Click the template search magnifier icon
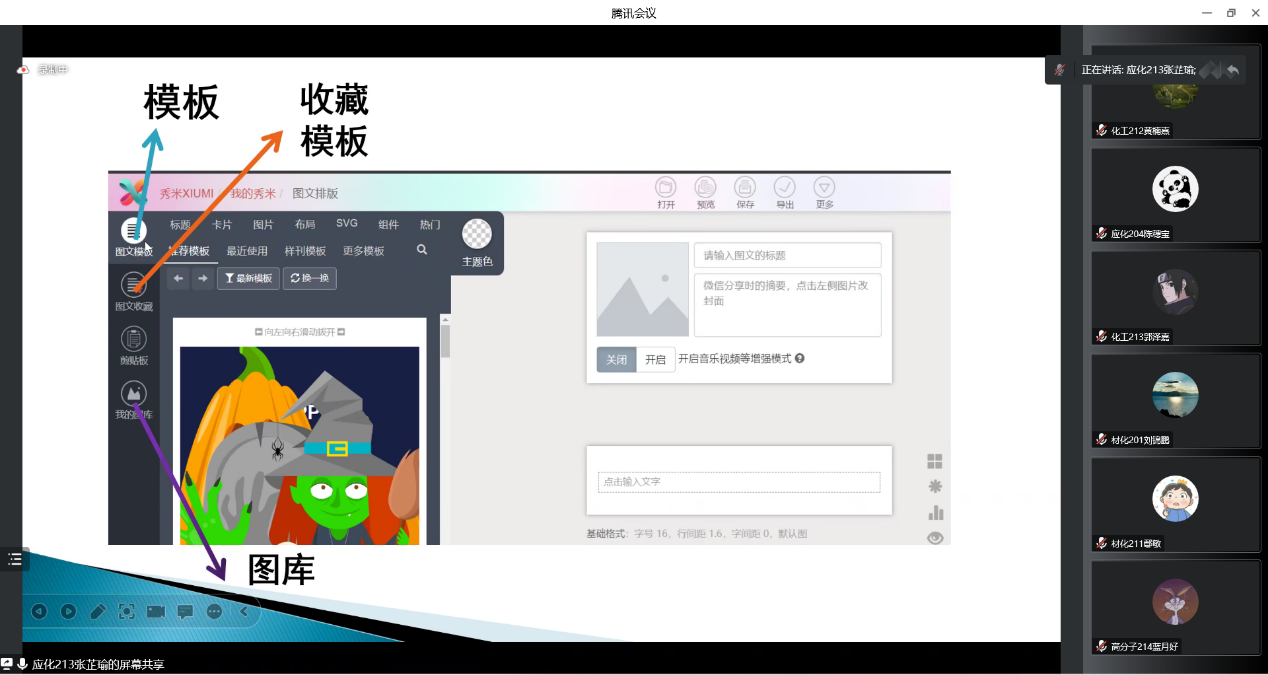Screen dimensions: 1268x675 pos(422,251)
